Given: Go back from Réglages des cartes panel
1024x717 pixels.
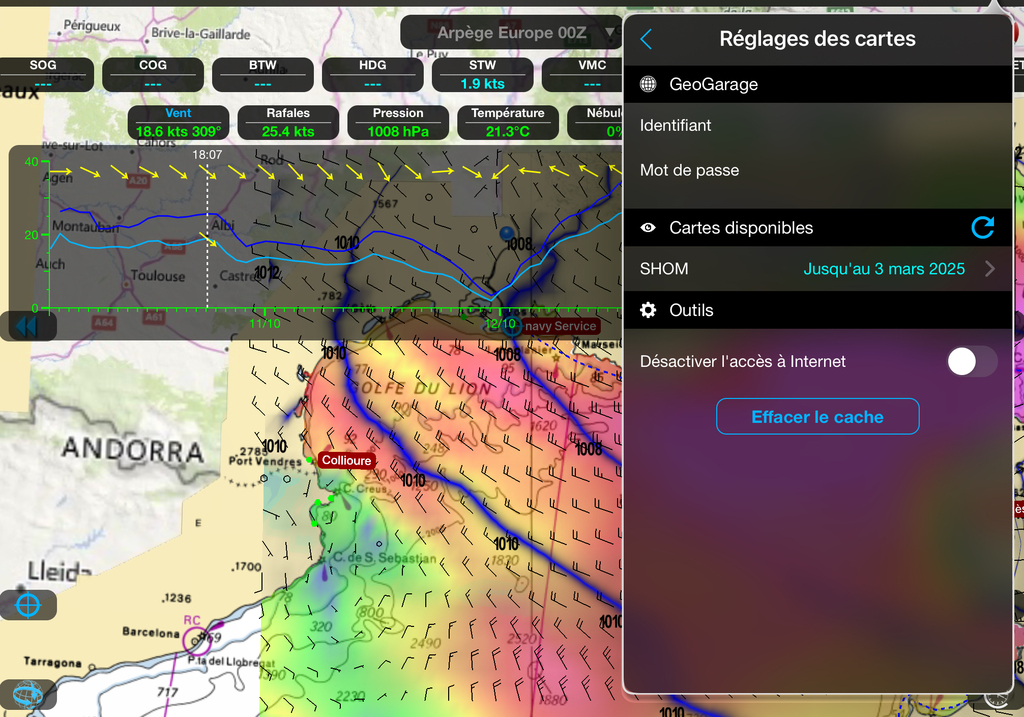Looking at the screenshot, I should click(646, 39).
